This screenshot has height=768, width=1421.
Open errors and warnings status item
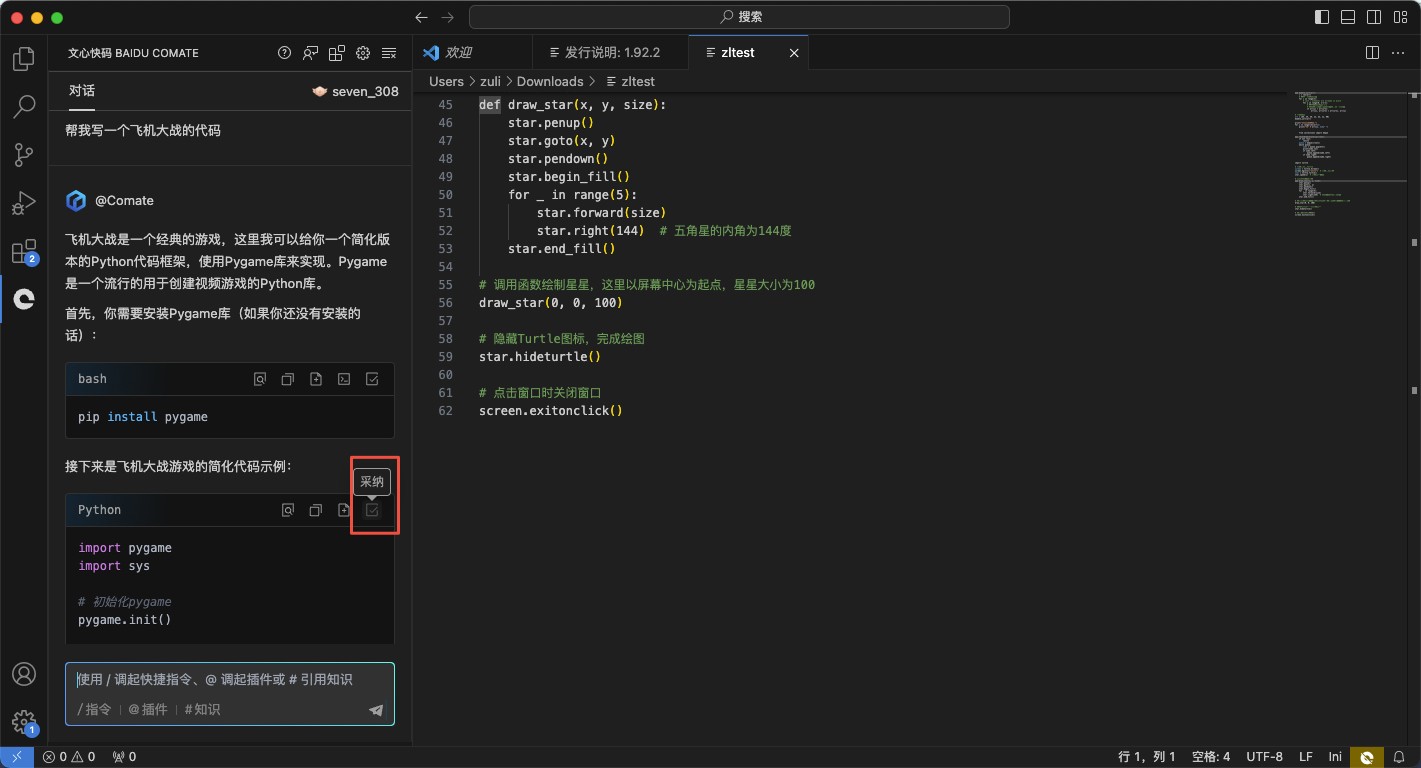69,757
